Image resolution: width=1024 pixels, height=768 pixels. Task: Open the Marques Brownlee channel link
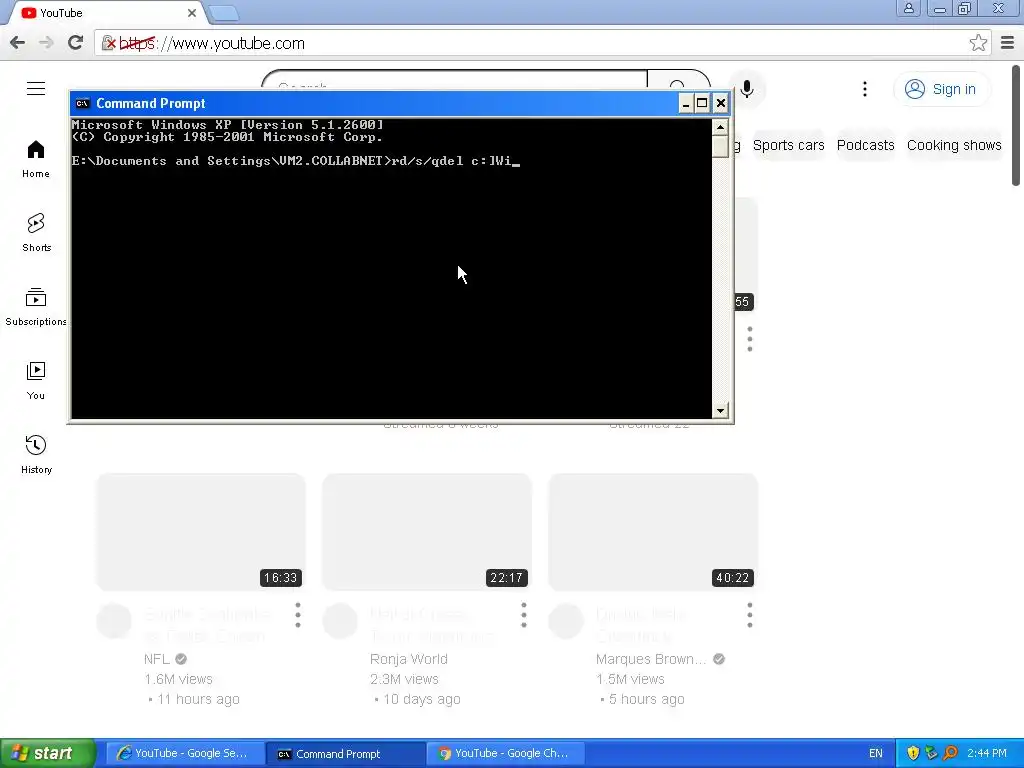click(651, 659)
